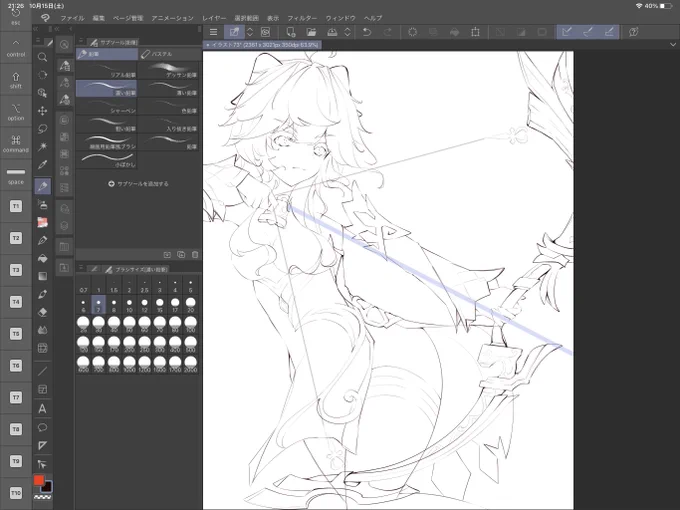Select the Move layer tool

42,111
